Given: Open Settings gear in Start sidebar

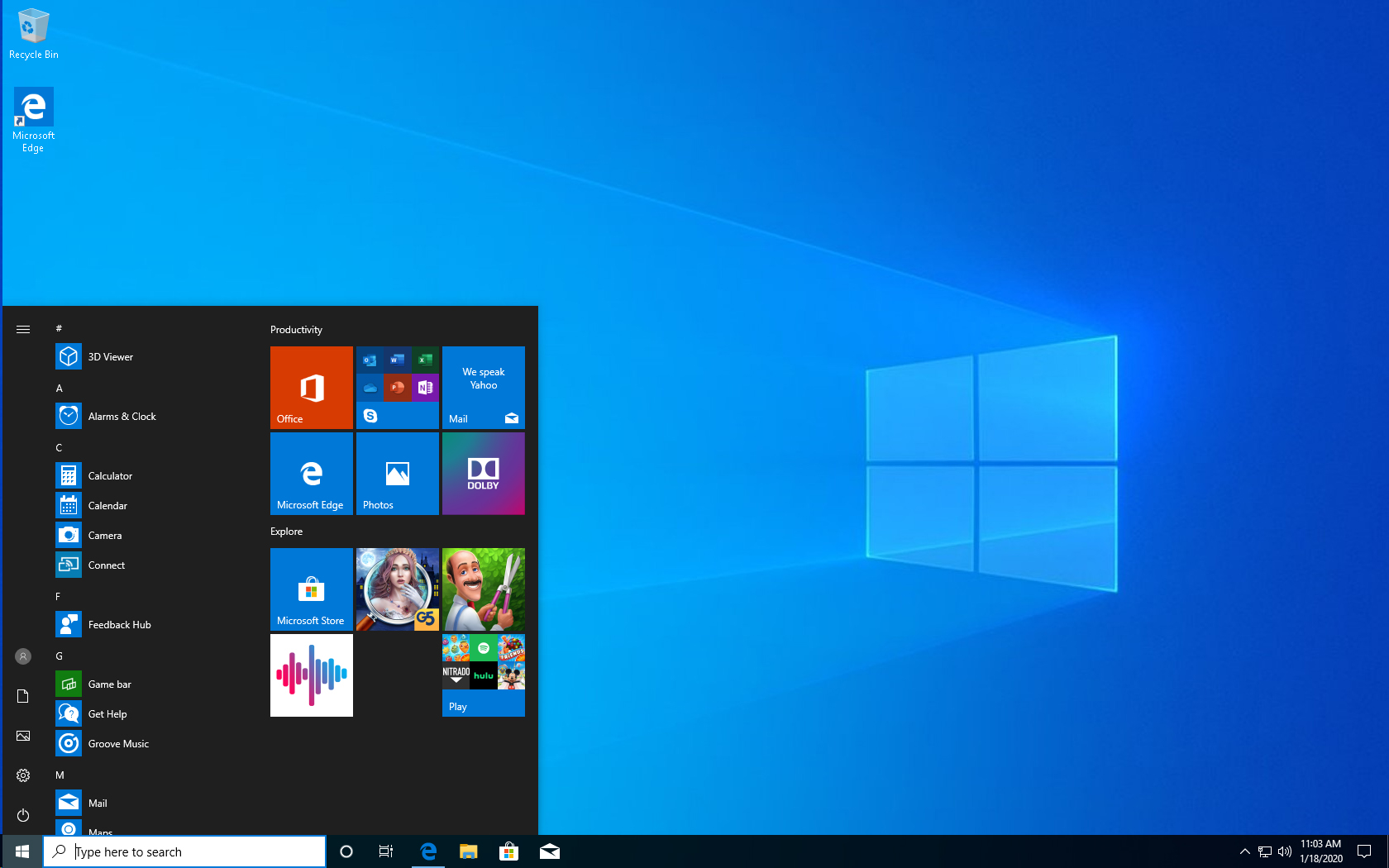Looking at the screenshot, I should click(23, 775).
